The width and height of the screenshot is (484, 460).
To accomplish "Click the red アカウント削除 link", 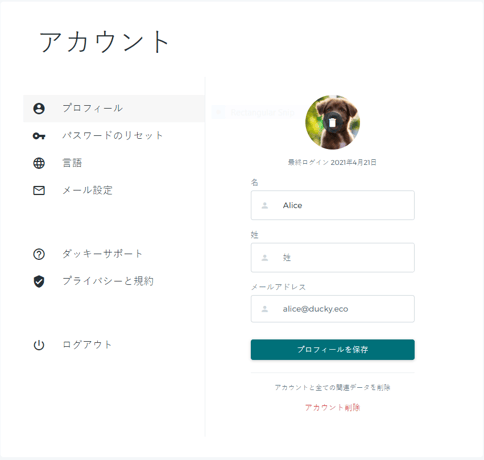I will pos(332,407).
